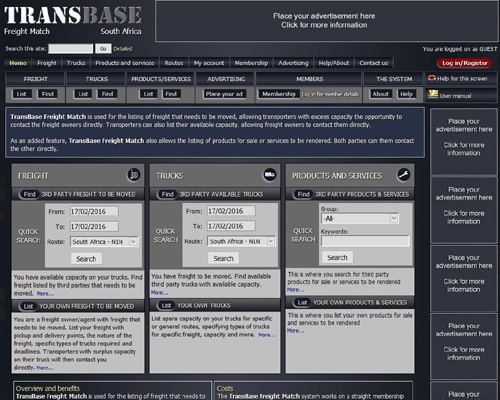Click Find under the FREIGHT section
The height and width of the screenshot is (400, 500).
[47, 94]
